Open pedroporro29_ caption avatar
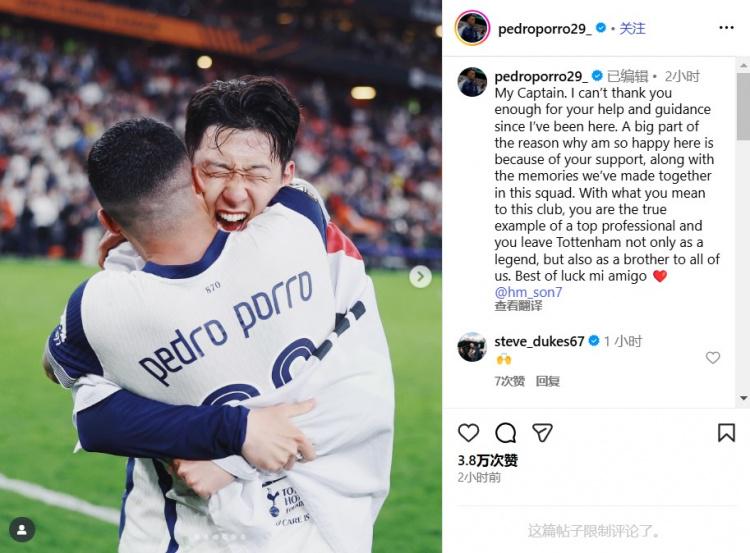Image resolution: width=750 pixels, height=553 pixels. pos(472,82)
